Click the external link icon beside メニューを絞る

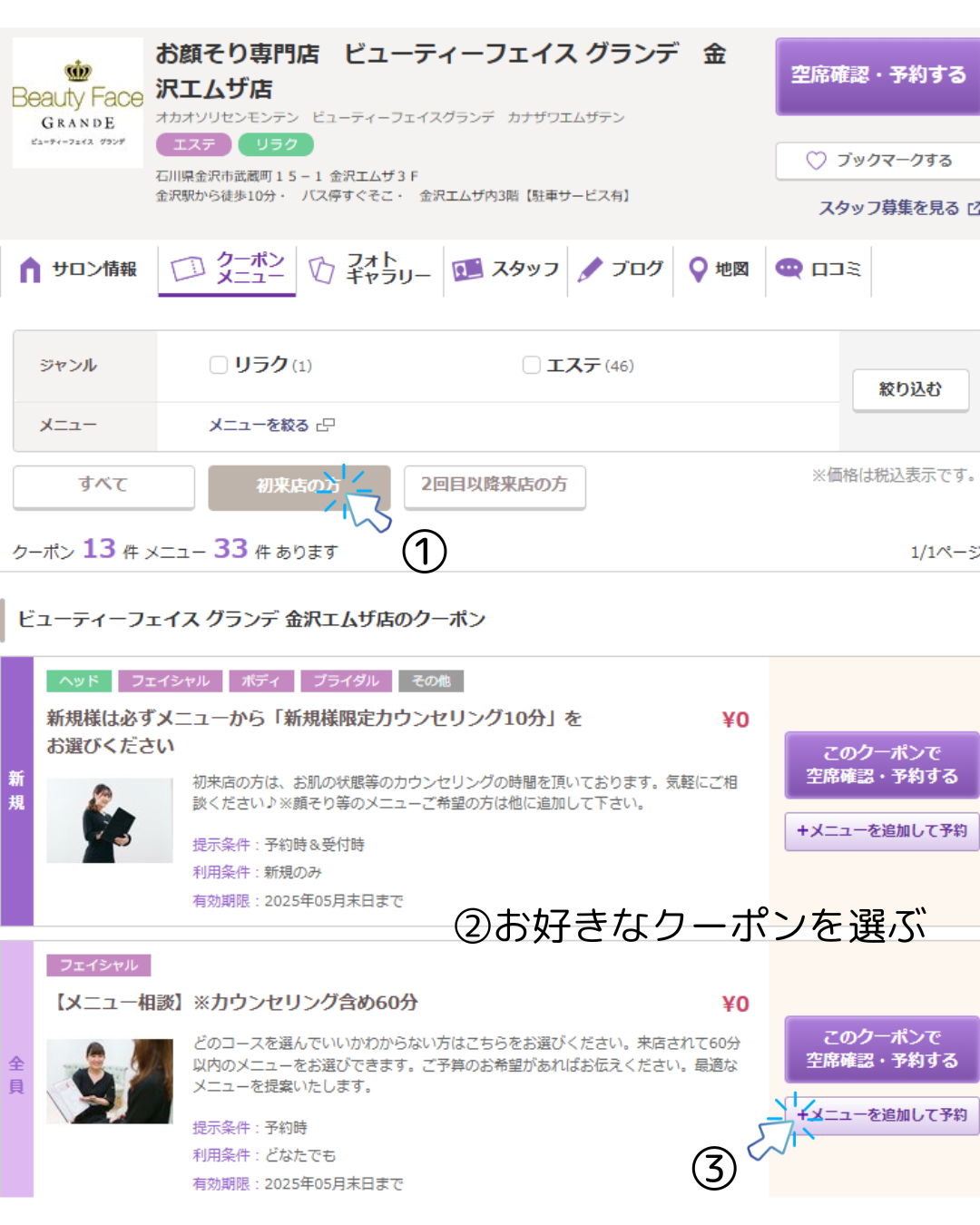click(326, 425)
